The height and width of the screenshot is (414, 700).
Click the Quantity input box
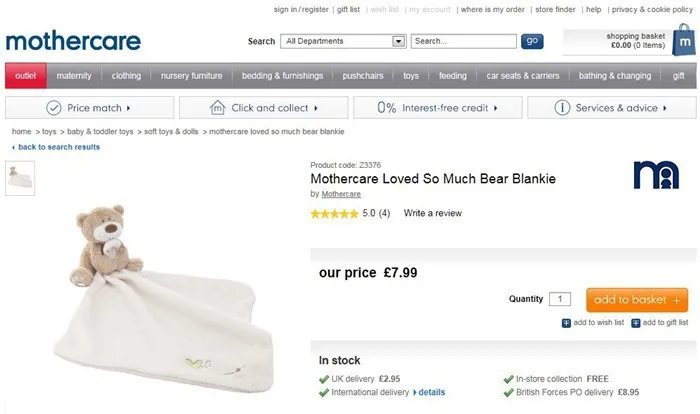[x=560, y=299]
